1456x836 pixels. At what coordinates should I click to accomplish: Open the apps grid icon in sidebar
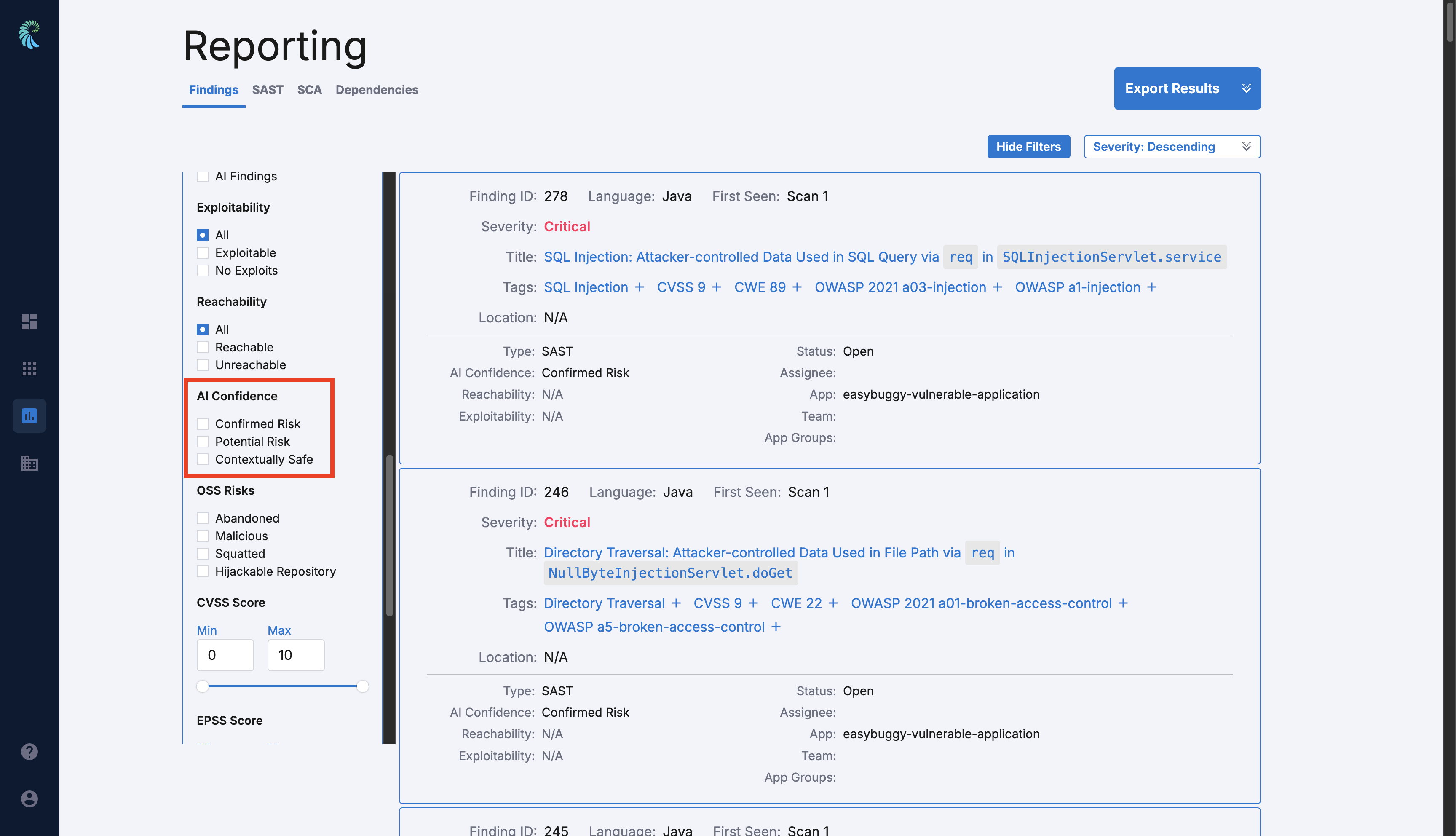coord(29,369)
